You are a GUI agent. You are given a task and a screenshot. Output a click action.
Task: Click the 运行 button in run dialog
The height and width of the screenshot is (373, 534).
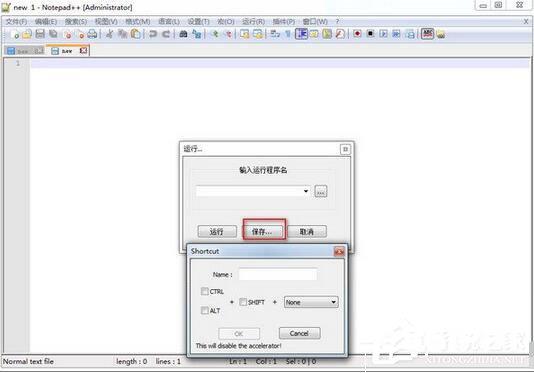click(217, 232)
